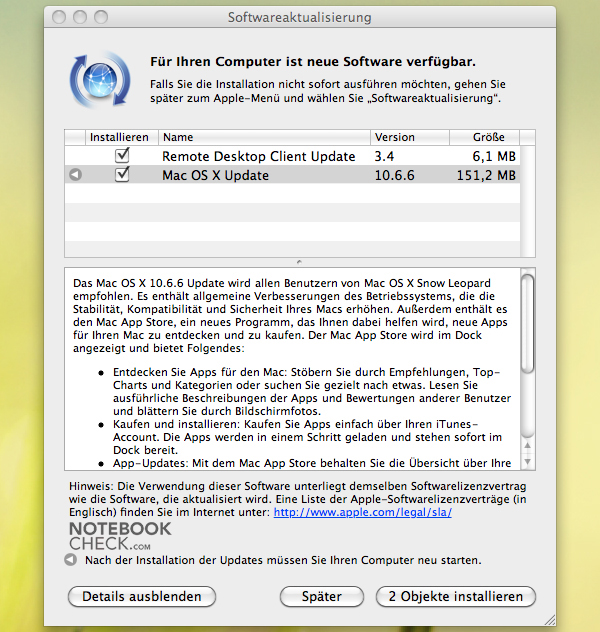Click description pane scrollbar thumb
Image resolution: width=600 pixels, height=632 pixels.
[x=527, y=322]
